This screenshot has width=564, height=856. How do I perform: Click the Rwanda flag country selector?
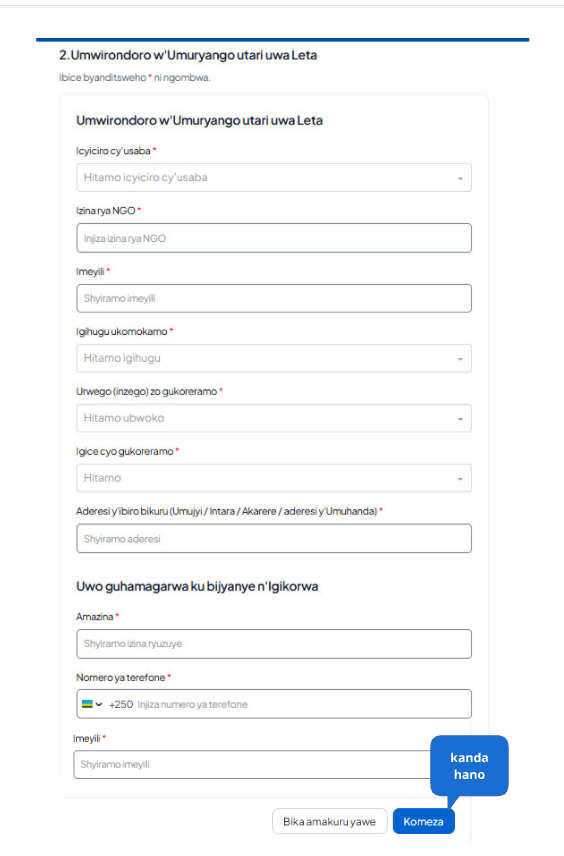pos(87,704)
